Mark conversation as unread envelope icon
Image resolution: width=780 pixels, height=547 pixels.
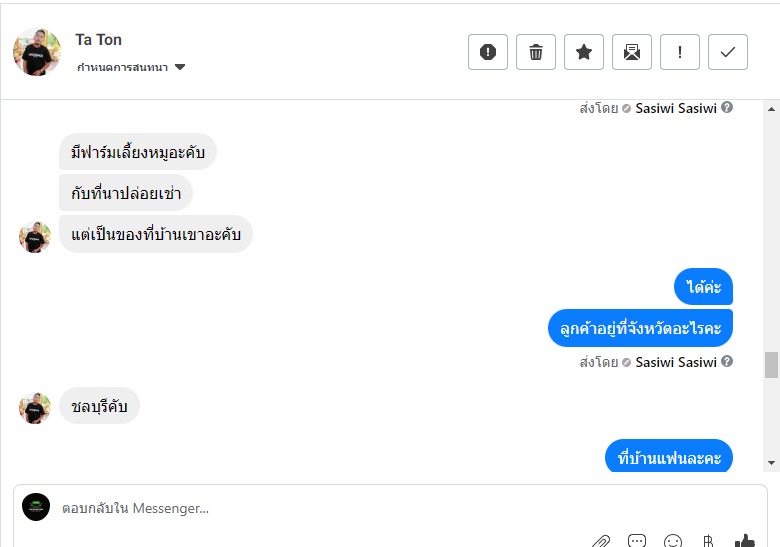click(632, 52)
